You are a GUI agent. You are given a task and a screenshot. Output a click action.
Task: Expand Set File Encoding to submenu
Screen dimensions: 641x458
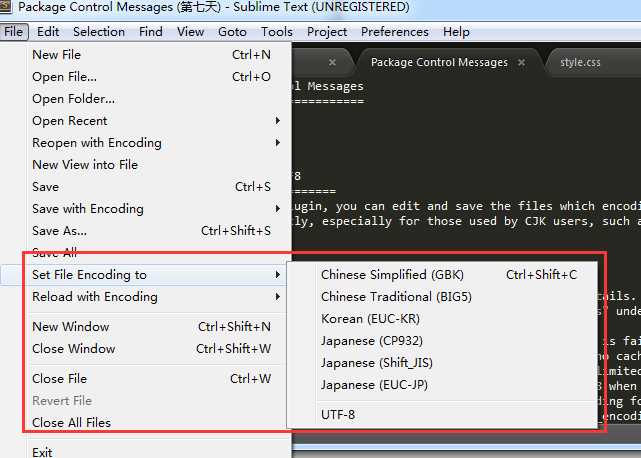[x=144, y=275]
